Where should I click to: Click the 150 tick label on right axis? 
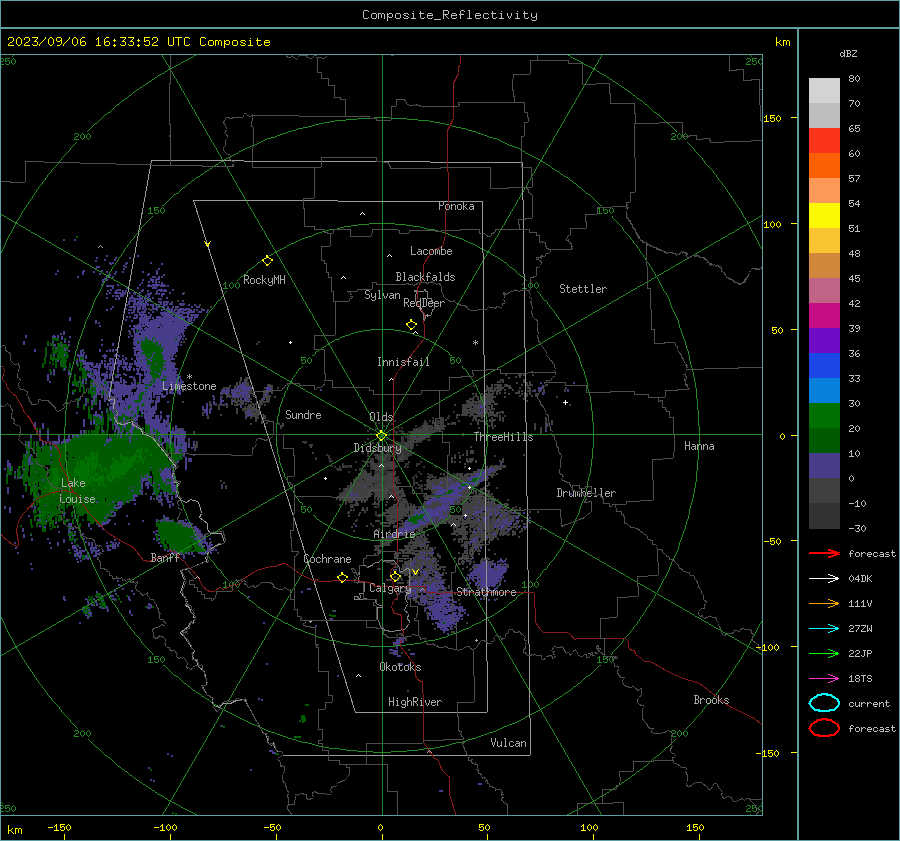[x=772, y=118]
